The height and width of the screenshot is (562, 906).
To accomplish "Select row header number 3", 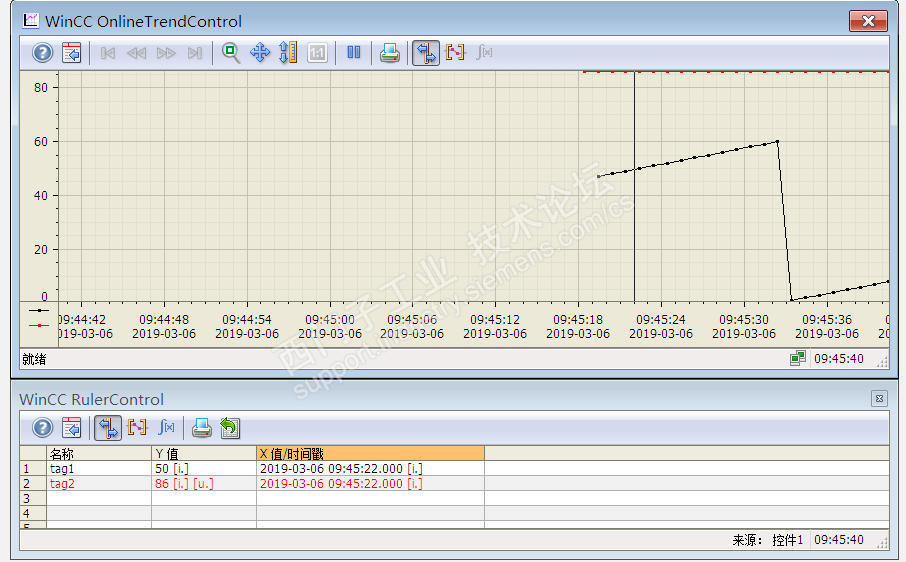I will 33,498.
